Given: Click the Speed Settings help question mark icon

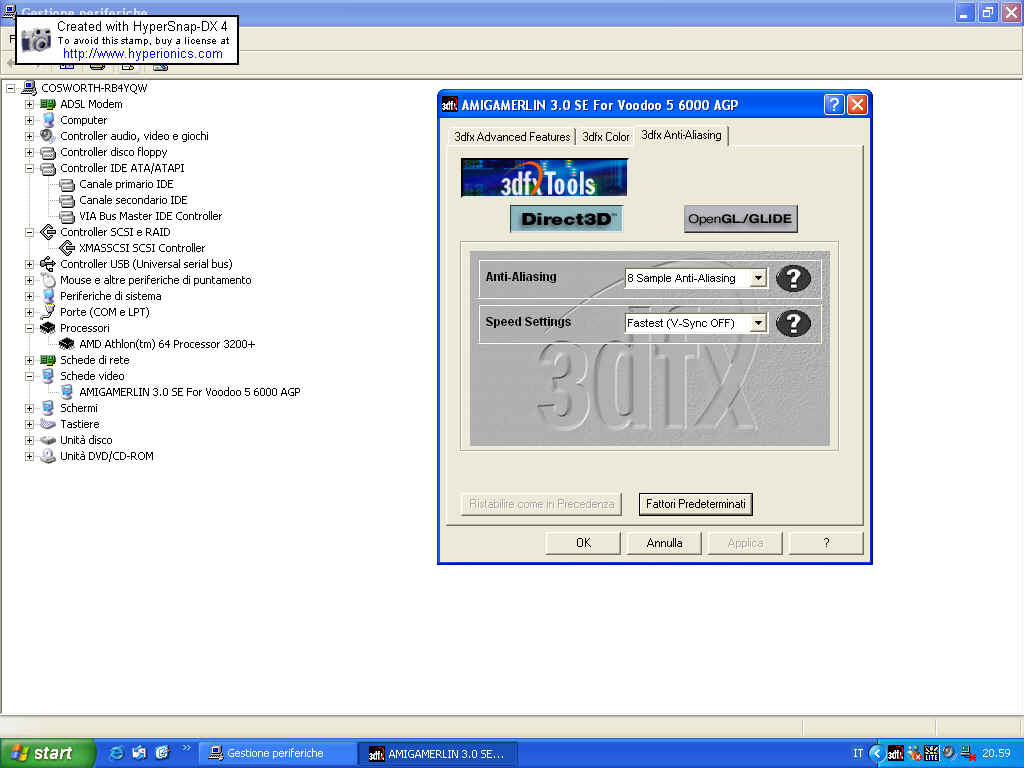Looking at the screenshot, I should point(793,323).
